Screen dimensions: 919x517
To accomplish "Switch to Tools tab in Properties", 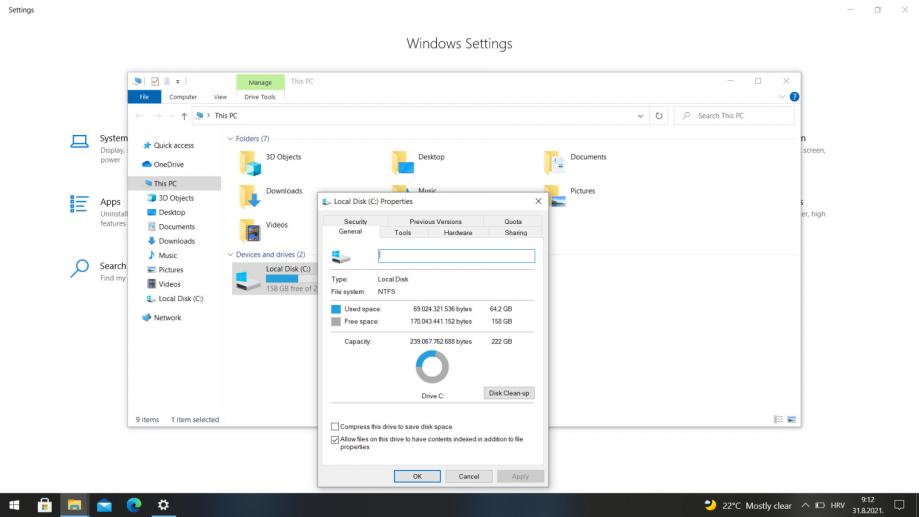I will coord(403,233).
